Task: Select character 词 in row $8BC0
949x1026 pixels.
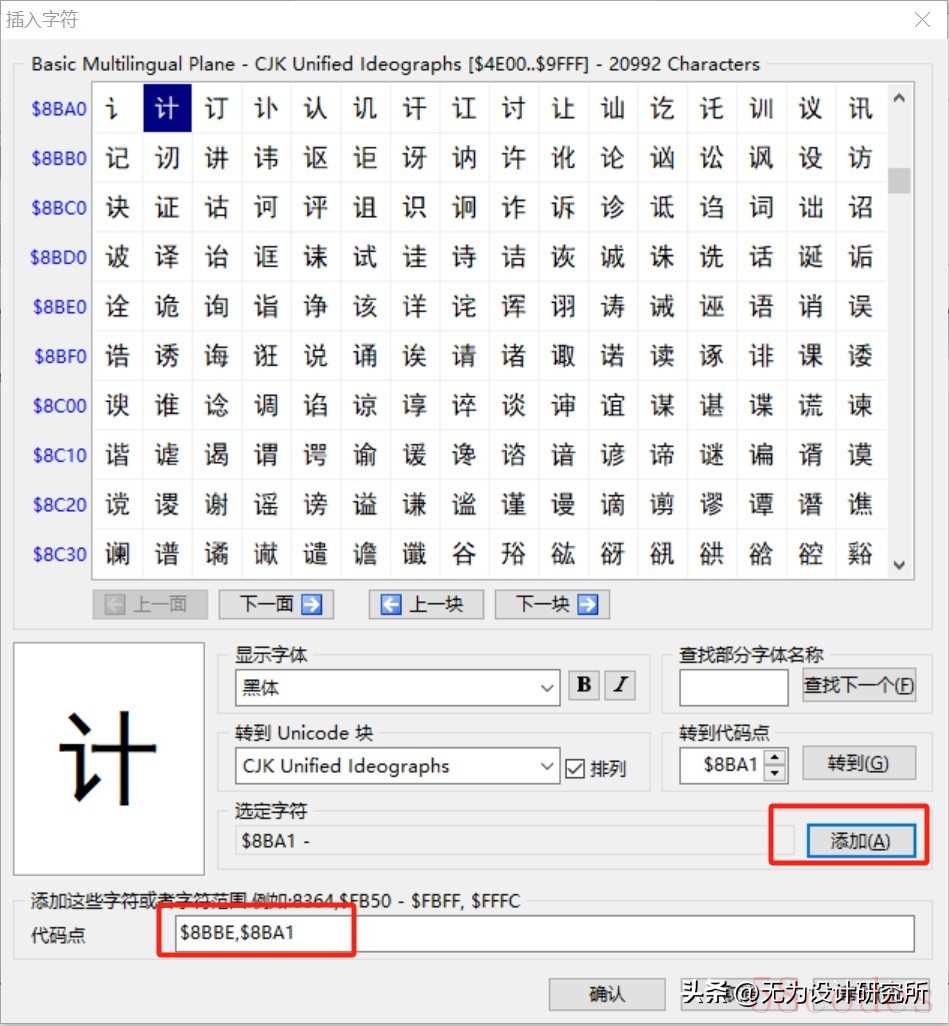Action: click(761, 207)
